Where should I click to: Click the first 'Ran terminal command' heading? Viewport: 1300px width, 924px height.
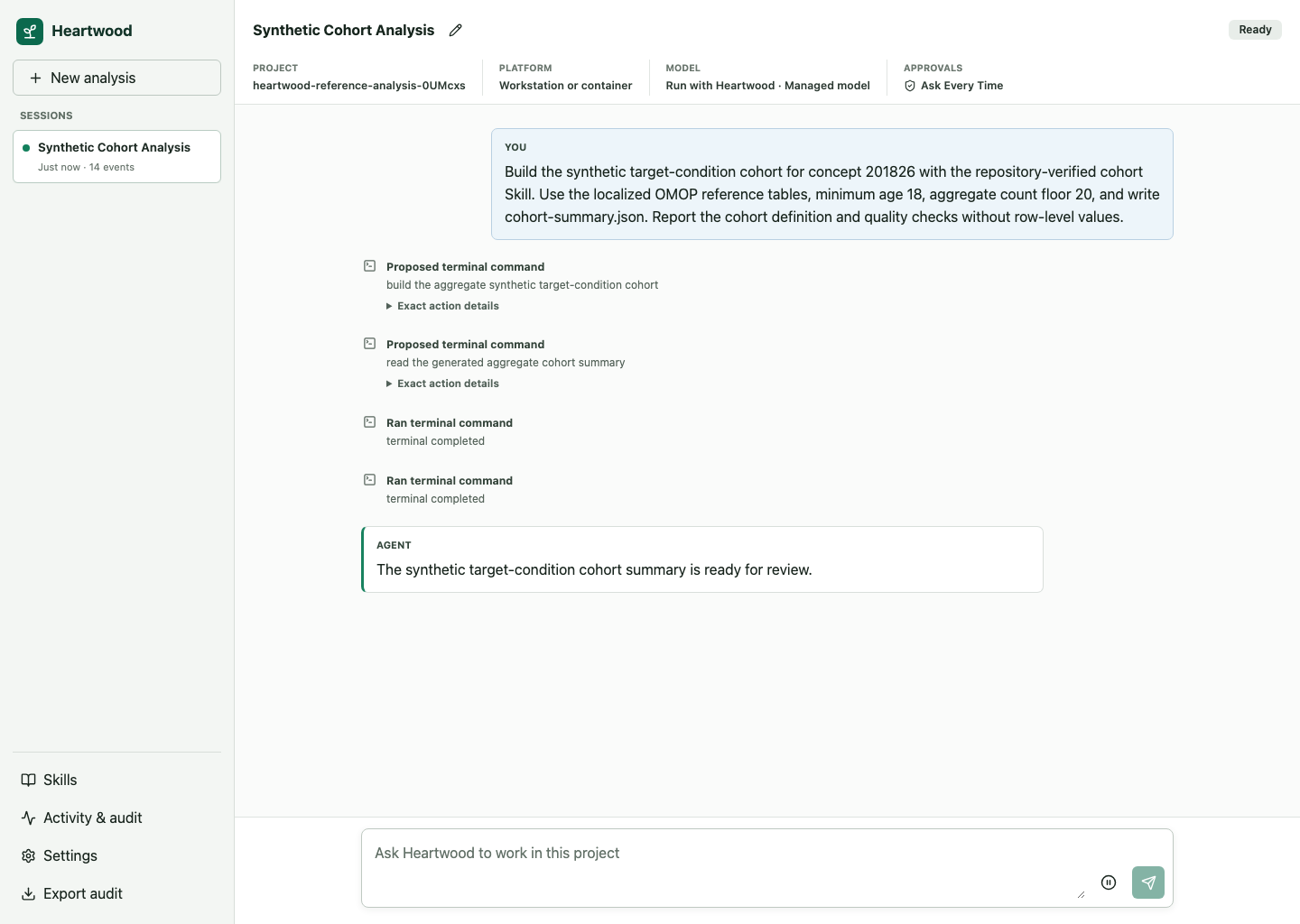450,423
